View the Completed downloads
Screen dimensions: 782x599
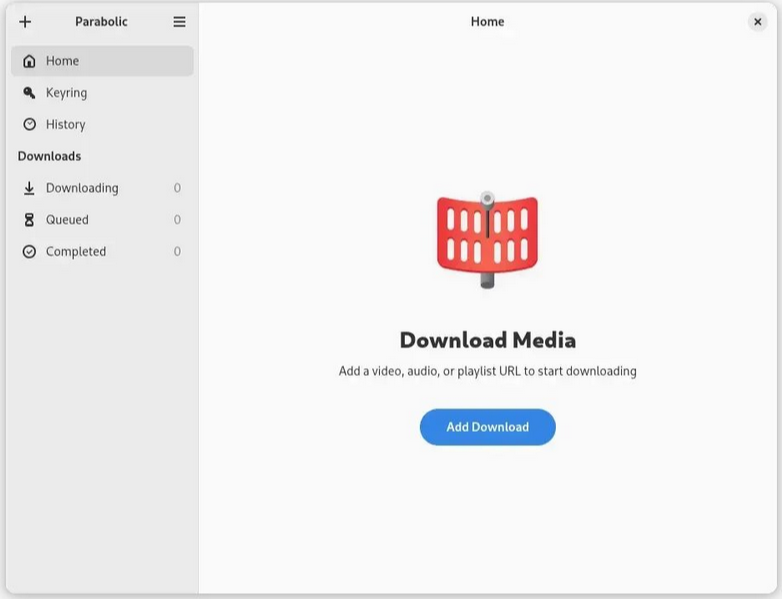76,252
